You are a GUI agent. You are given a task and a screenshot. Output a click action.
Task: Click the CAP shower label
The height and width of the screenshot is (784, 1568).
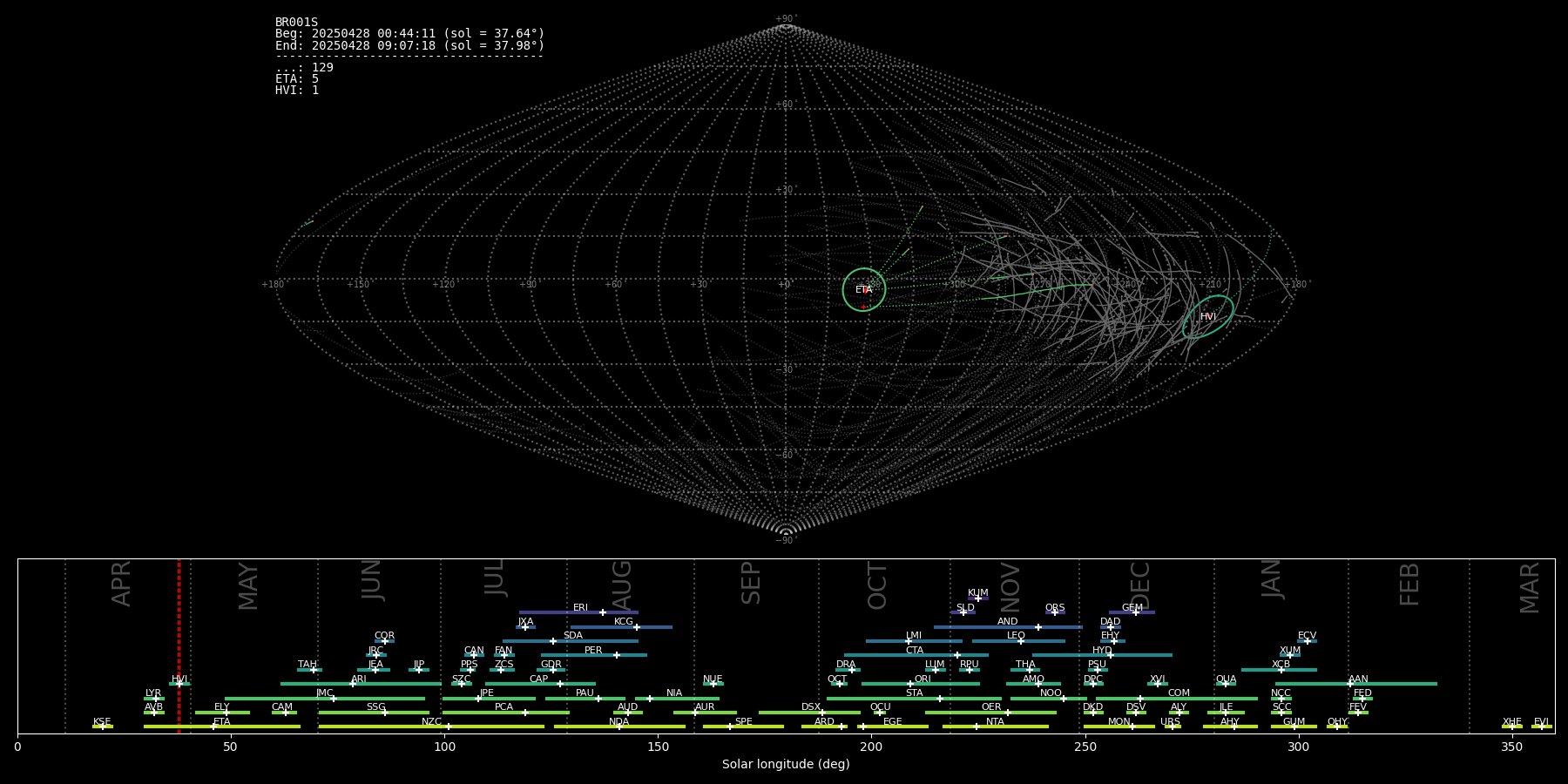click(538, 679)
